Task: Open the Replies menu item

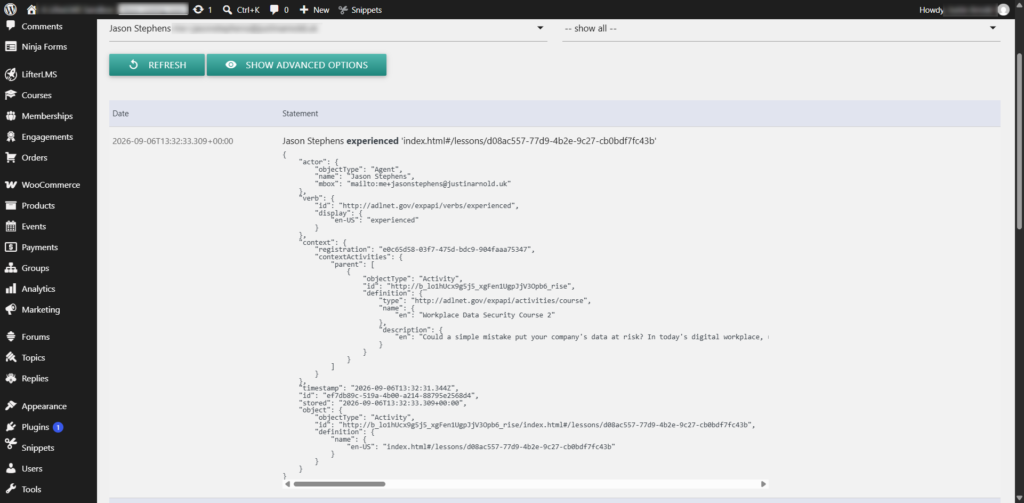Action: click(x=35, y=379)
